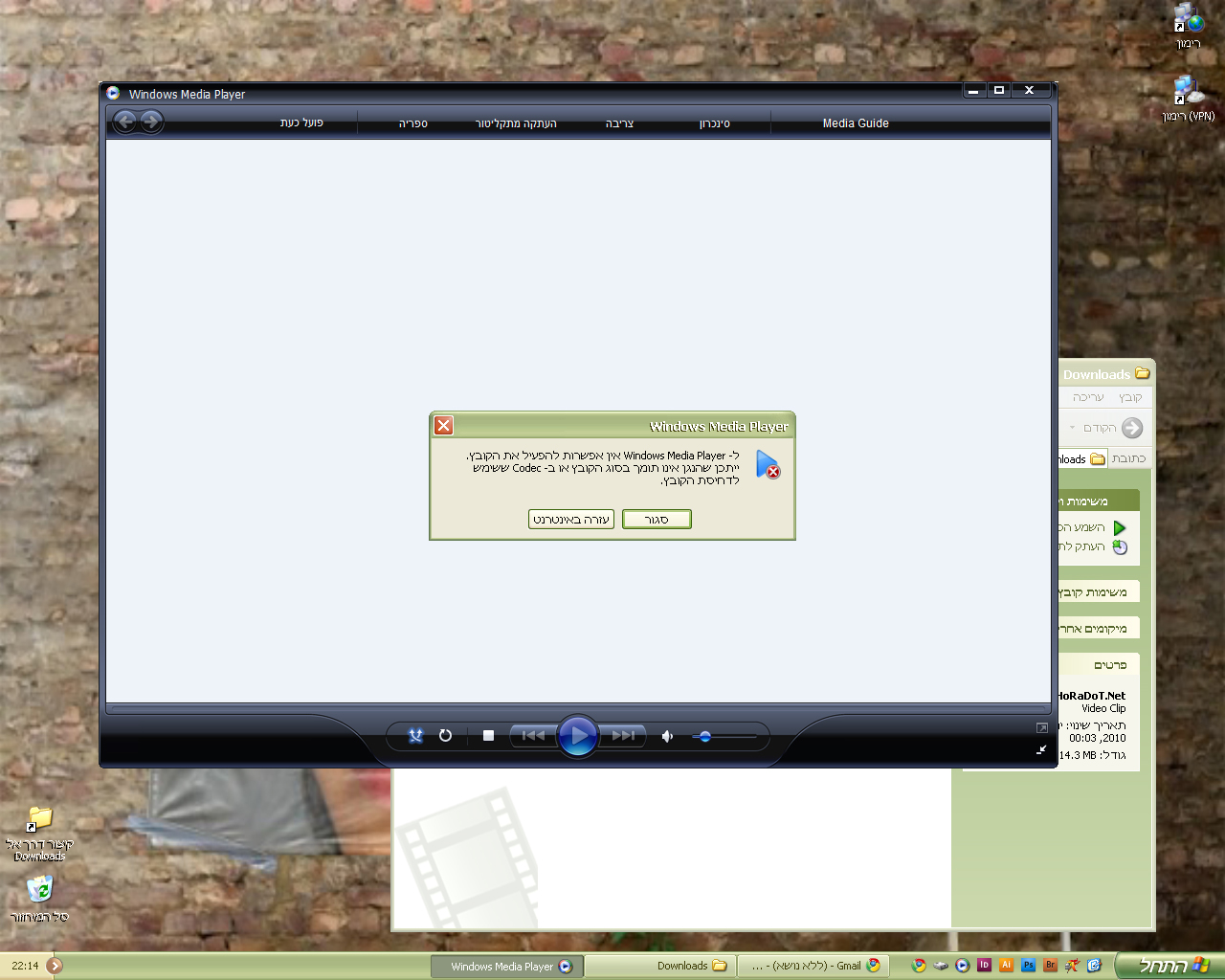The height and width of the screenshot is (980, 1225).
Task: Click the Downloads folder icon in window title
Action: click(x=1142, y=373)
